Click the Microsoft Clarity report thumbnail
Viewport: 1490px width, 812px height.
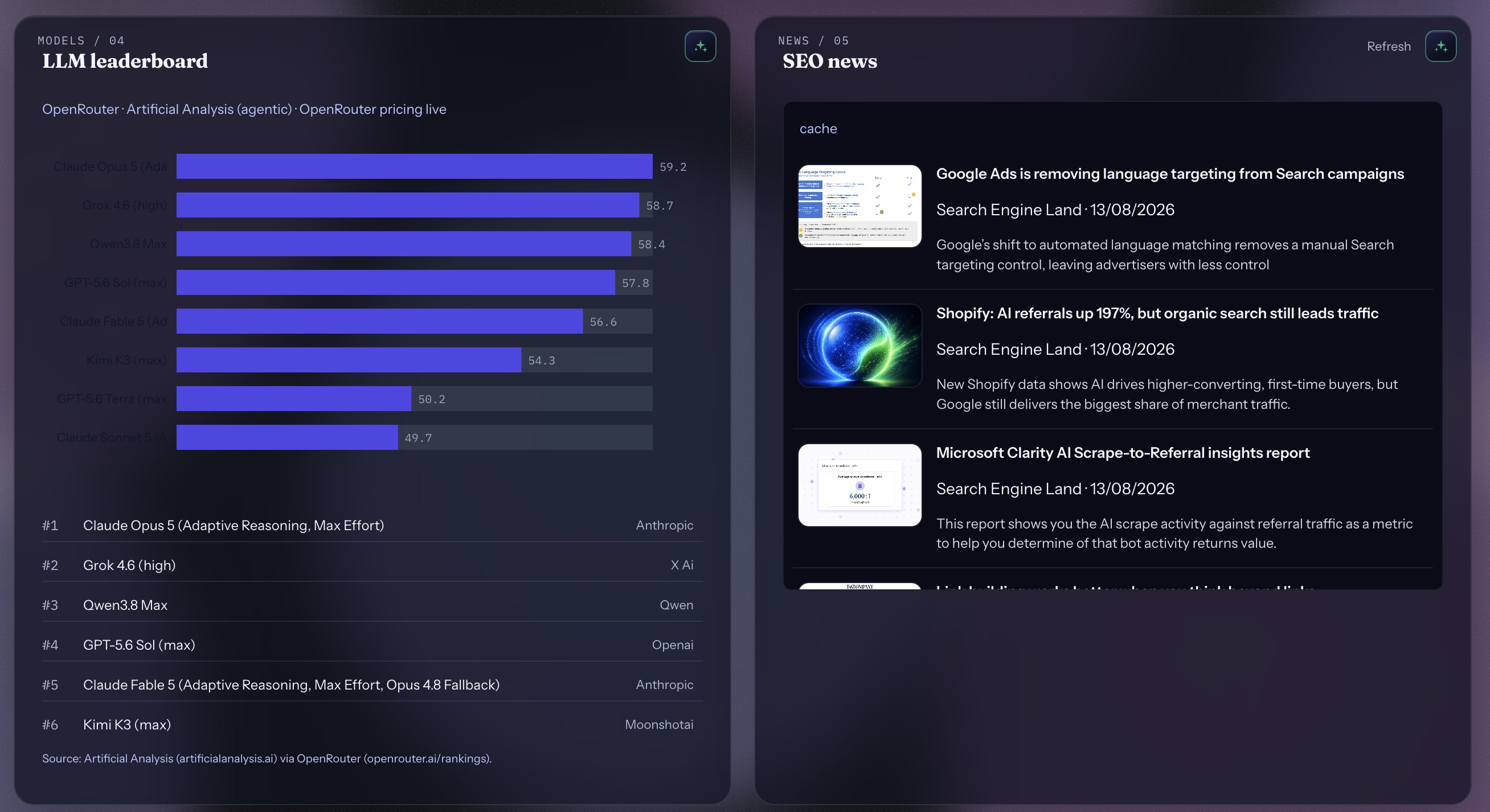[x=859, y=485]
